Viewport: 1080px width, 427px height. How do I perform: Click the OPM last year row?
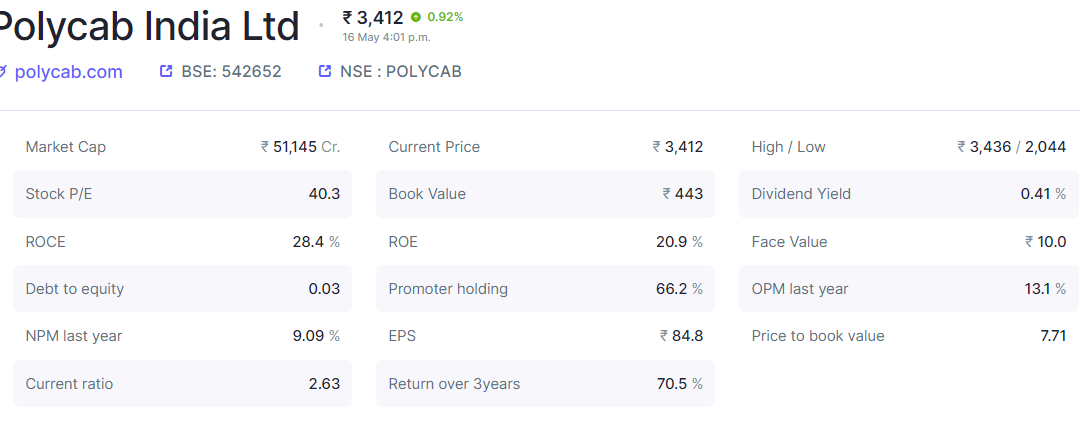tap(909, 289)
